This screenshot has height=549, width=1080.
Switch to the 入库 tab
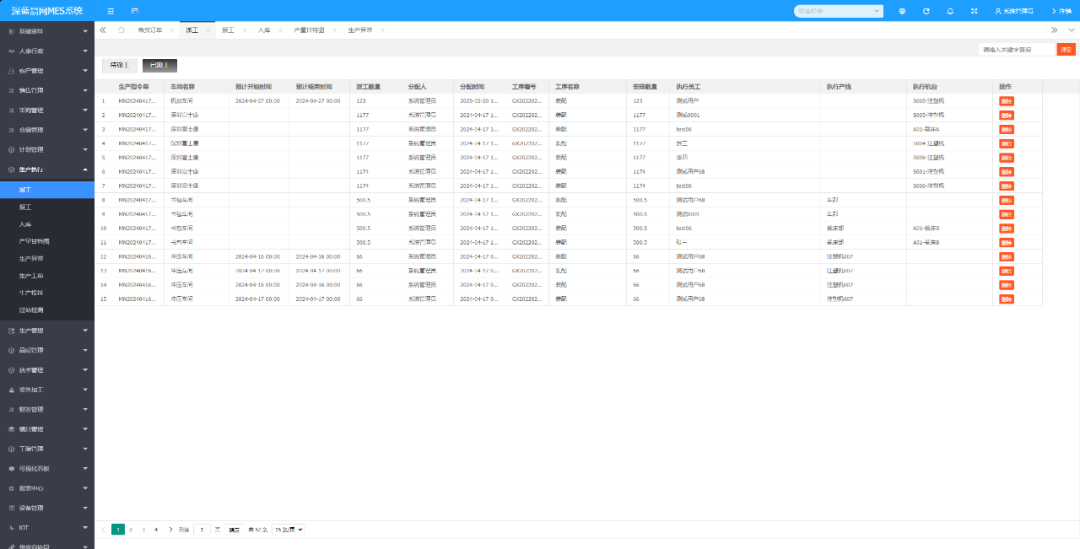264,30
